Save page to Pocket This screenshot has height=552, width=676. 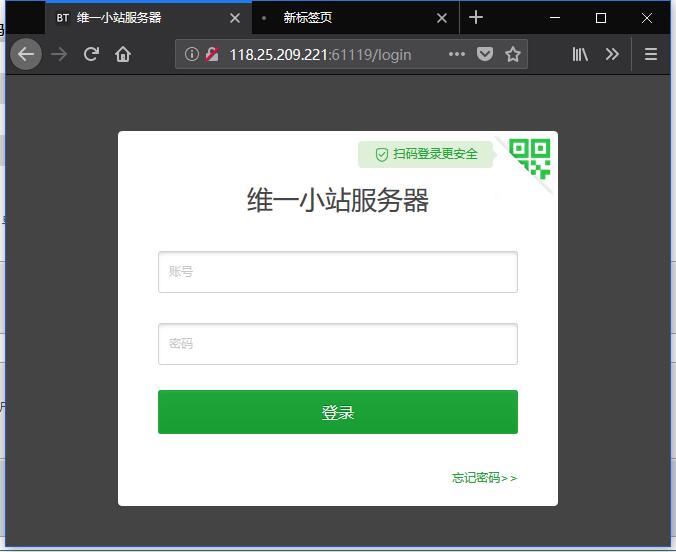[x=485, y=54]
